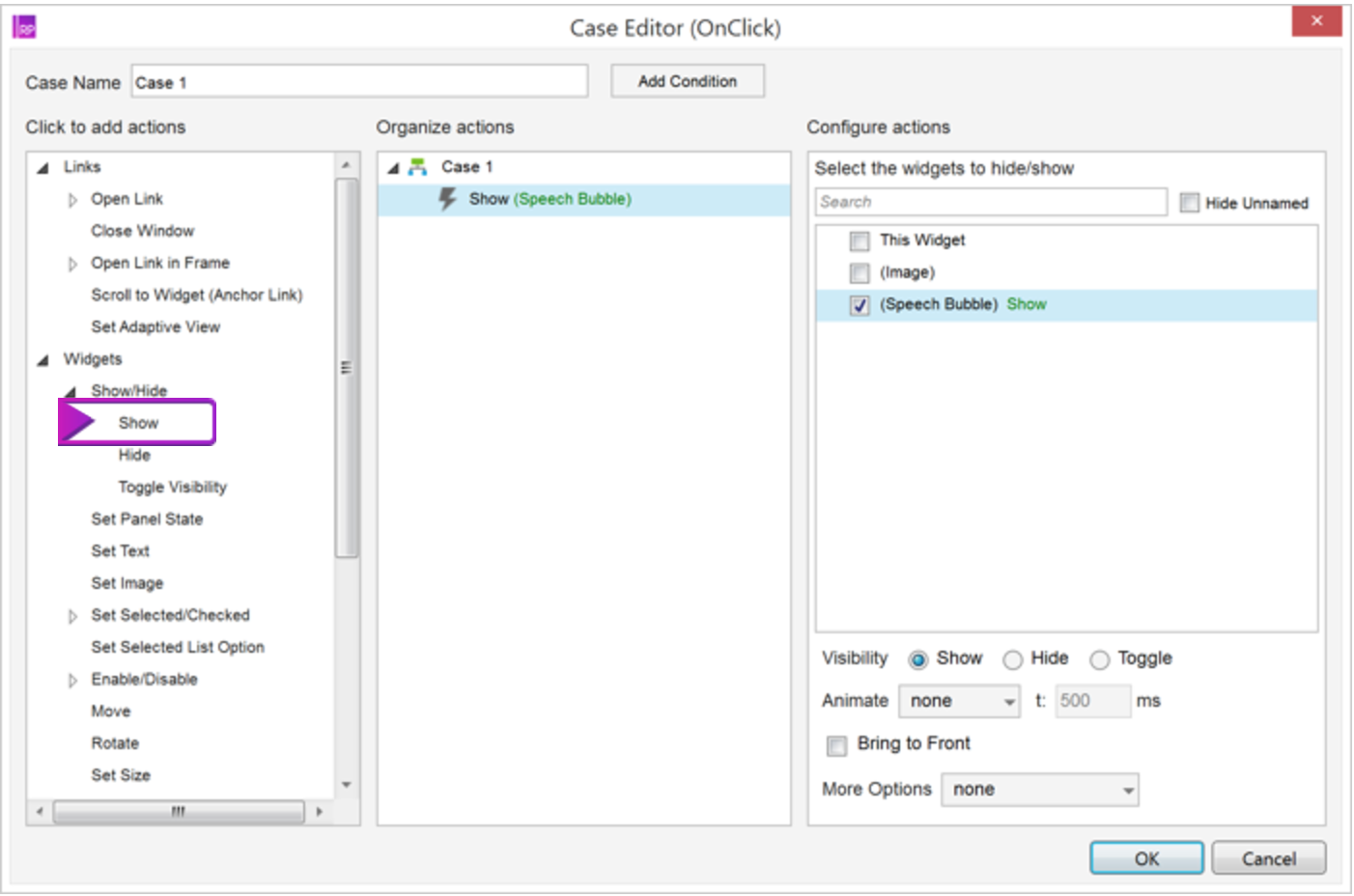This screenshot has width=1354, height=896.
Task: Click the horizontal scrollbar right arrow
Action: (x=319, y=811)
